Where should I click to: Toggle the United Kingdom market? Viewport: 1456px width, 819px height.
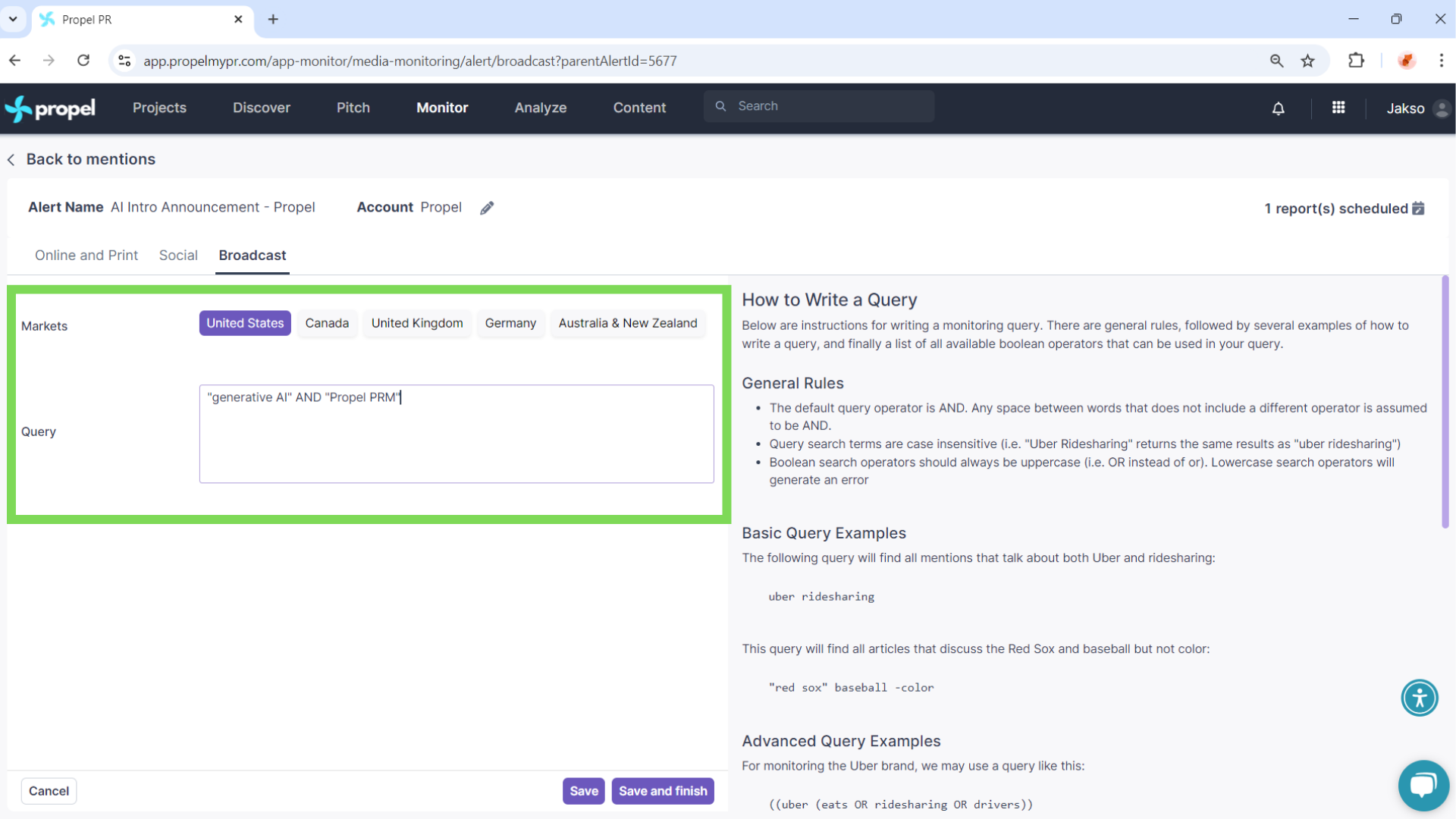[x=417, y=323]
